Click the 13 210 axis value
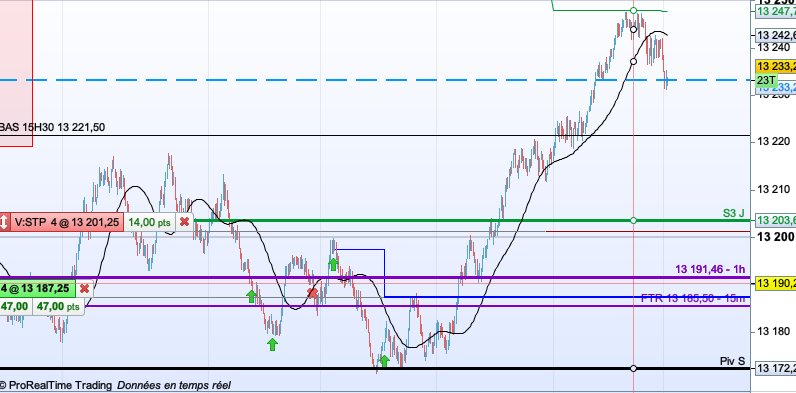This screenshot has height=393, width=796. pyautogui.click(x=774, y=190)
